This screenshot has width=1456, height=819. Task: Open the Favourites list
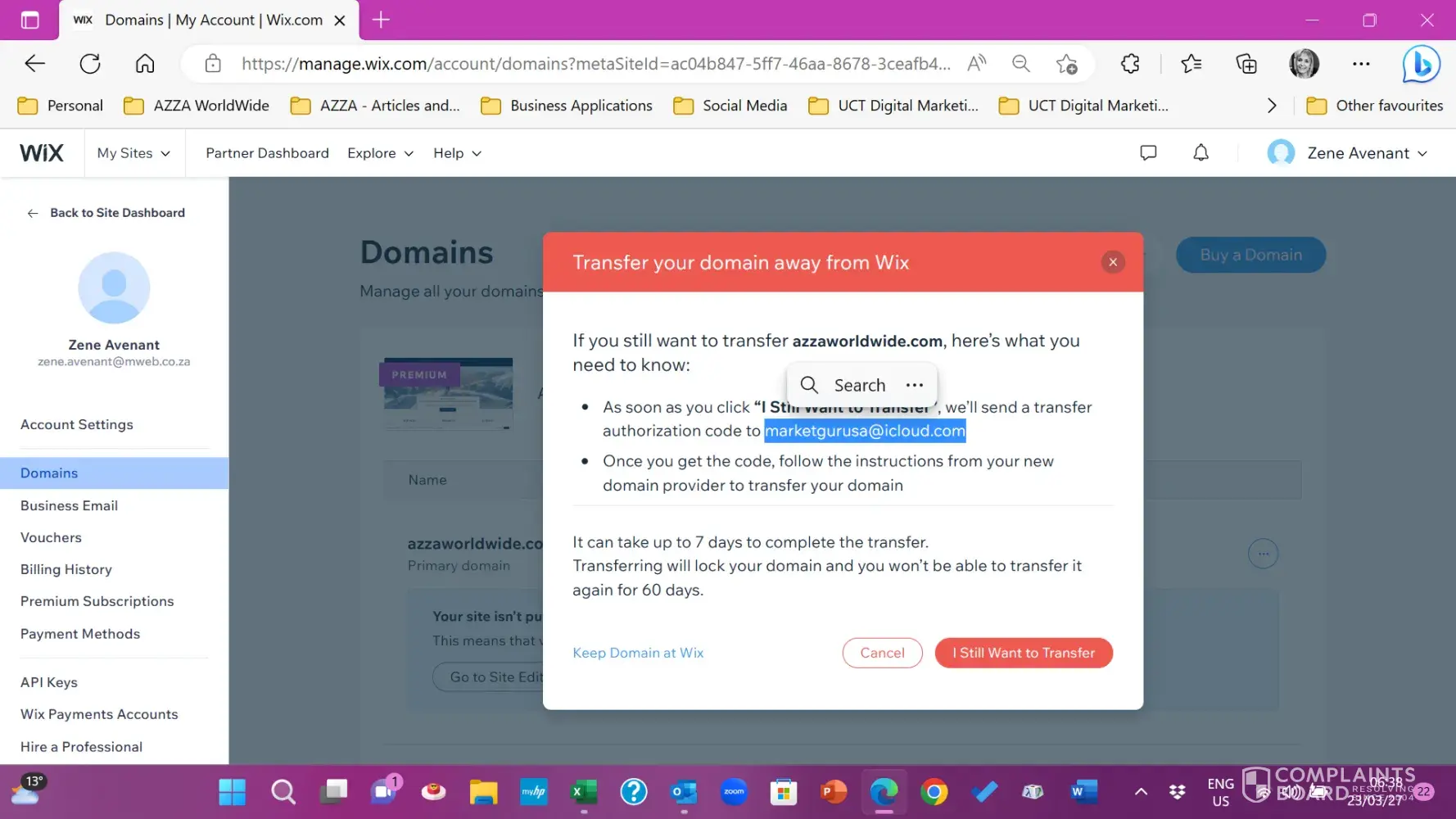[x=1191, y=64]
